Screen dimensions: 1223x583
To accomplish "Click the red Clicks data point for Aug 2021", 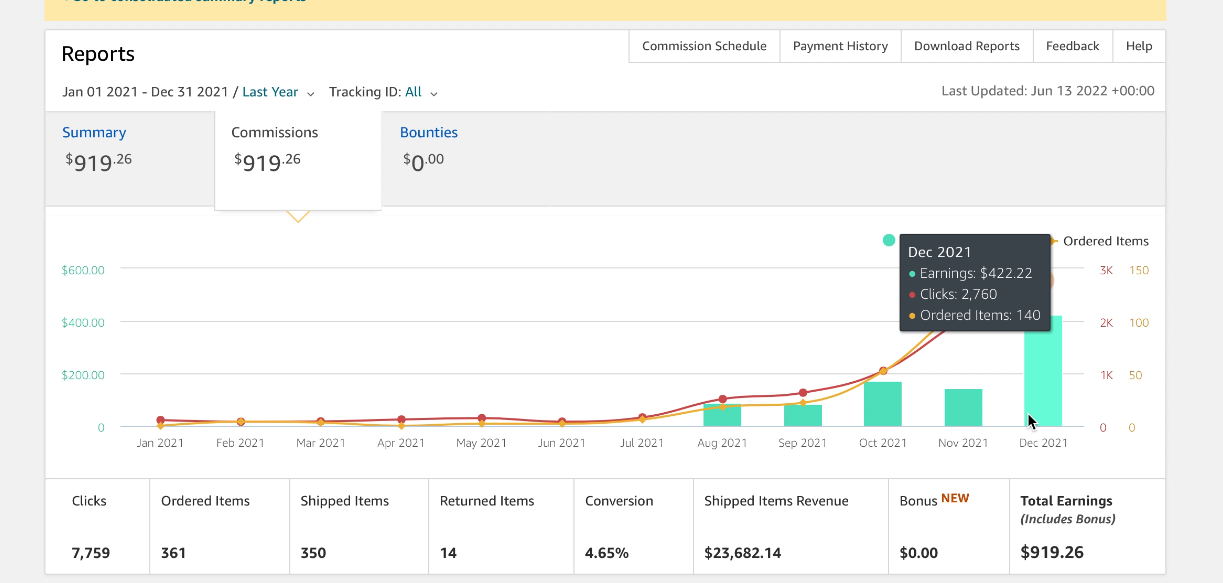I will coord(722,399).
